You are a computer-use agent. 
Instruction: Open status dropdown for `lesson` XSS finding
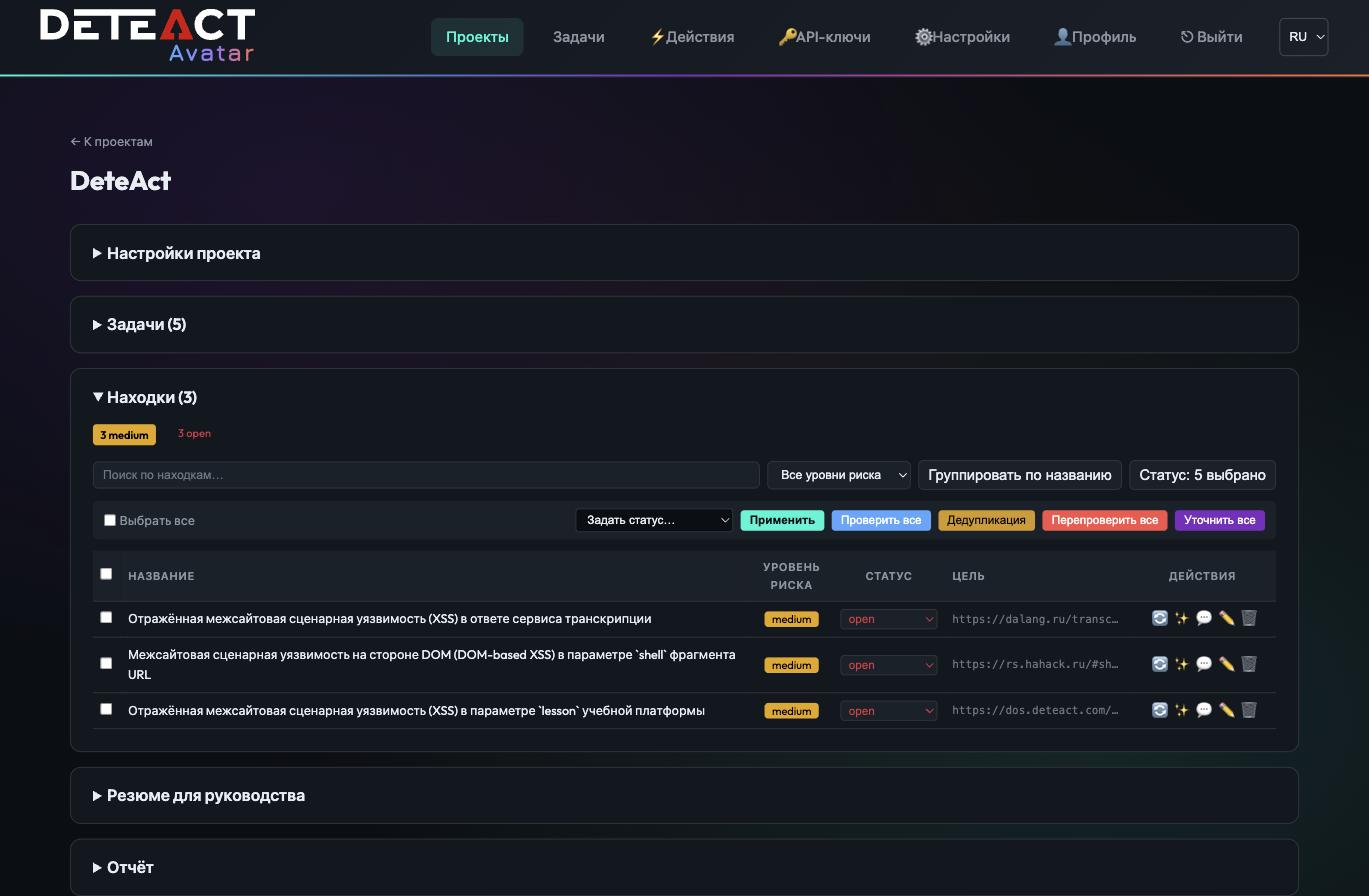[889, 711]
